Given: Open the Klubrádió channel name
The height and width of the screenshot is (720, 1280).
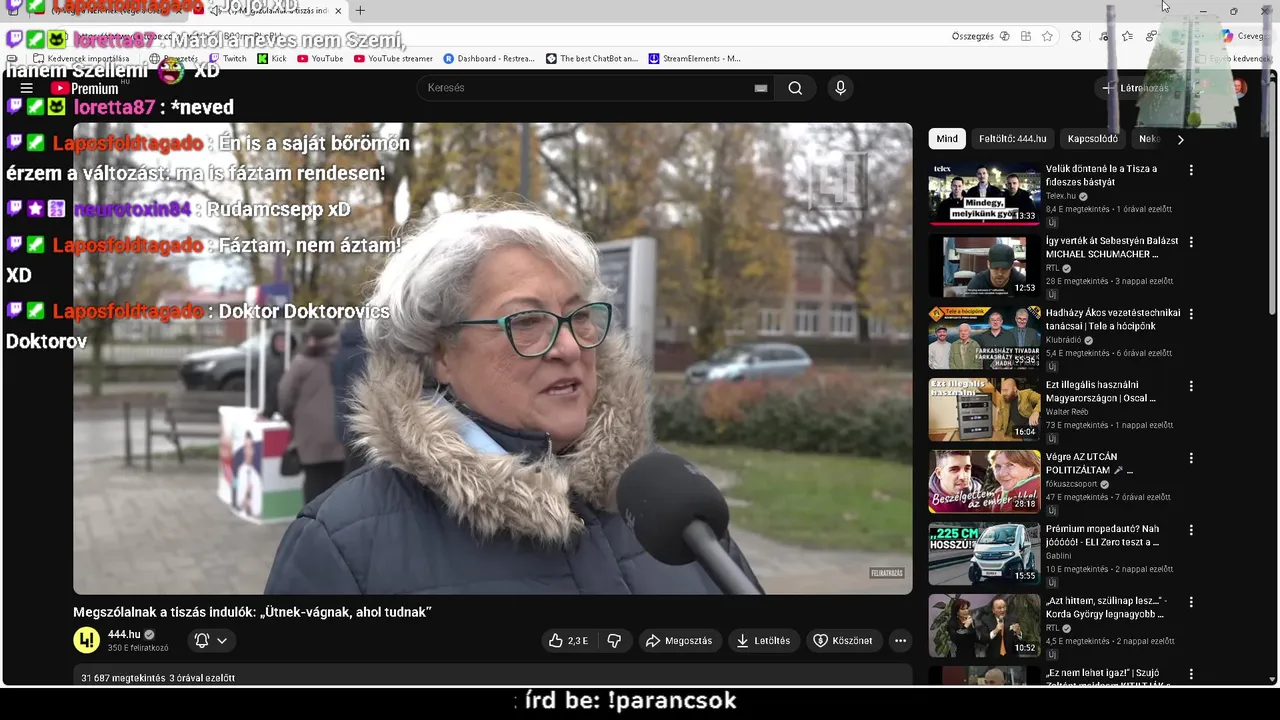Looking at the screenshot, I should pyautogui.click(x=1063, y=340).
